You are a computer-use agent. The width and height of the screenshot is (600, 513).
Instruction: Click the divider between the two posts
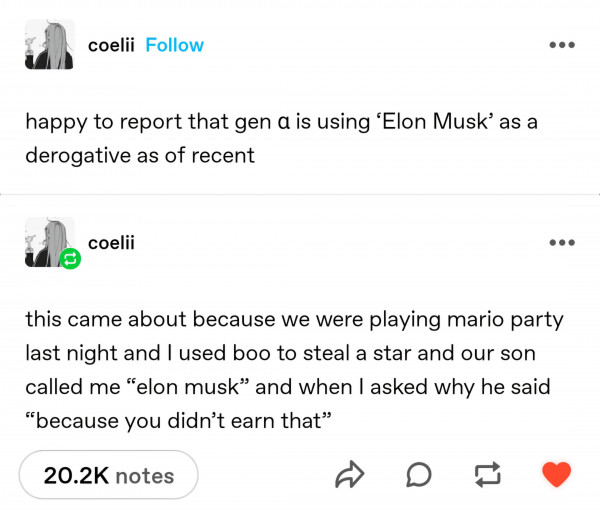point(300,195)
